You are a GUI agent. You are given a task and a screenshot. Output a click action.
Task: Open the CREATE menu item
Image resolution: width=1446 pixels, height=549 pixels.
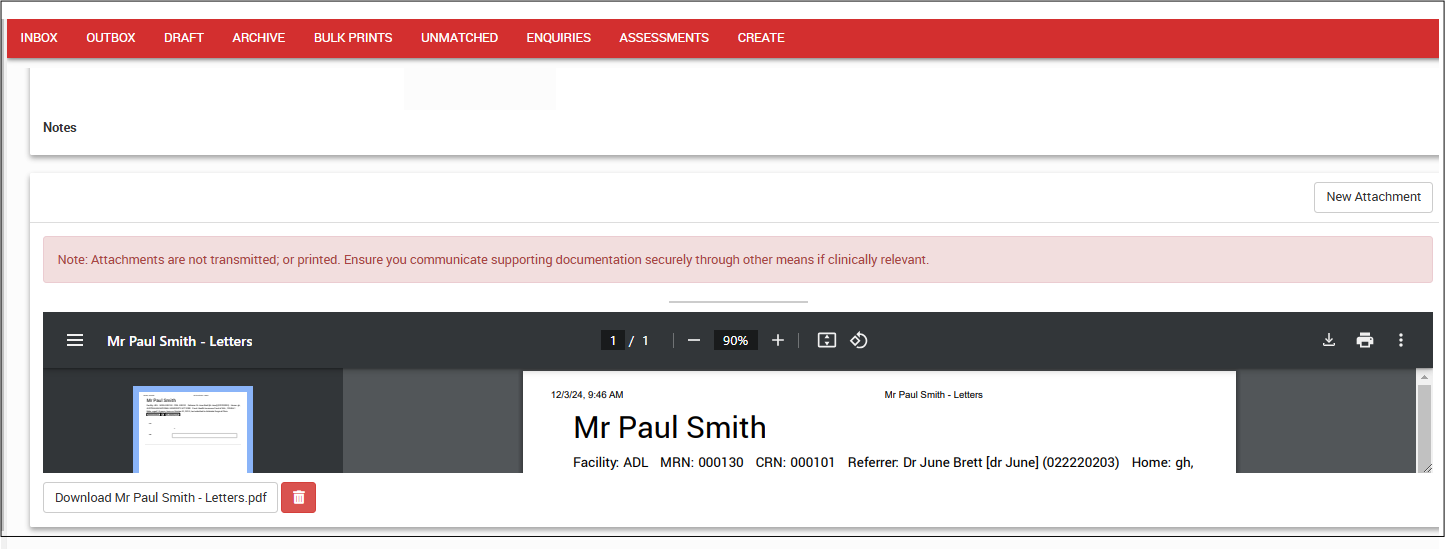coord(761,38)
